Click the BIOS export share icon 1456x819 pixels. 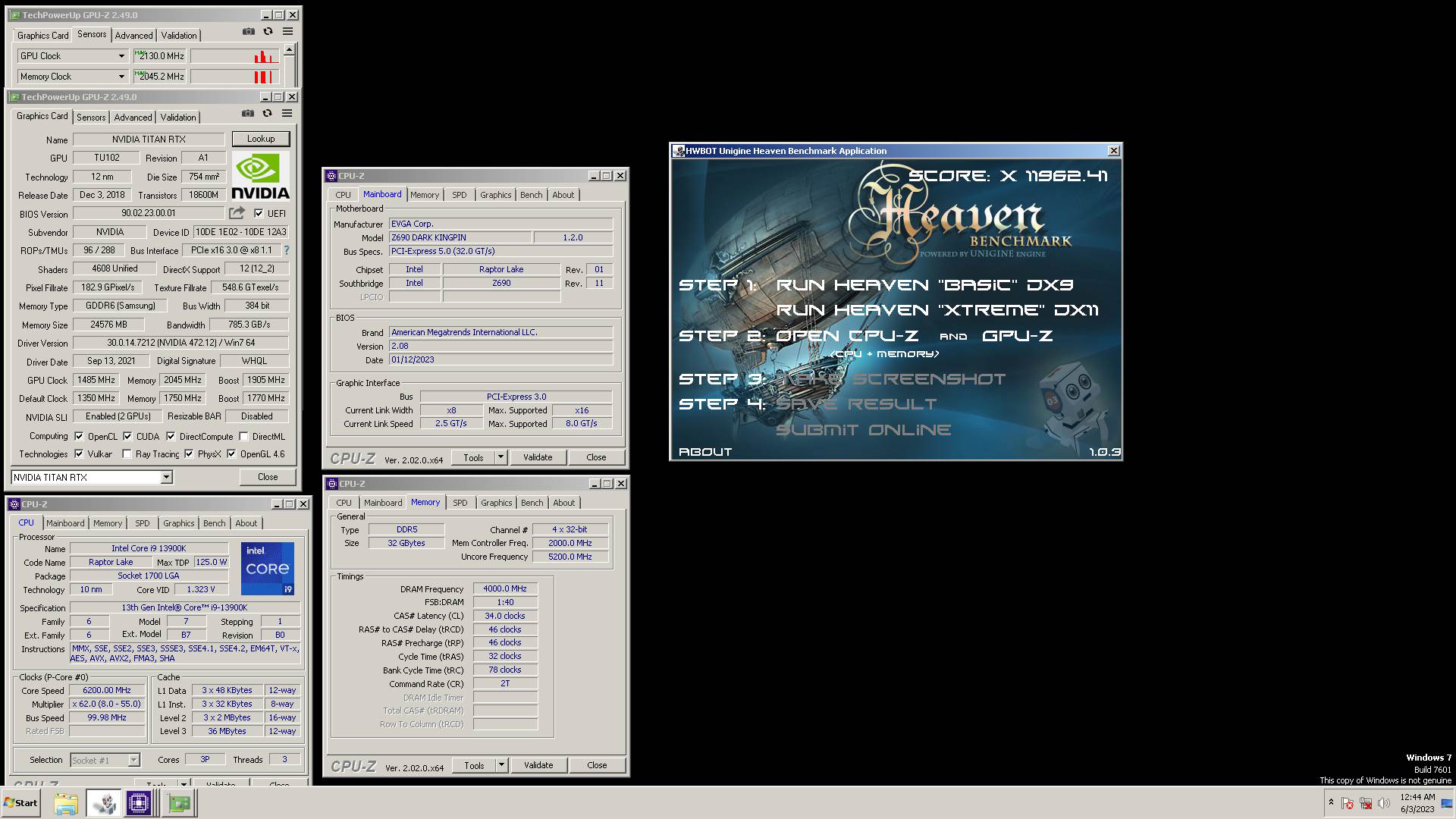237,213
